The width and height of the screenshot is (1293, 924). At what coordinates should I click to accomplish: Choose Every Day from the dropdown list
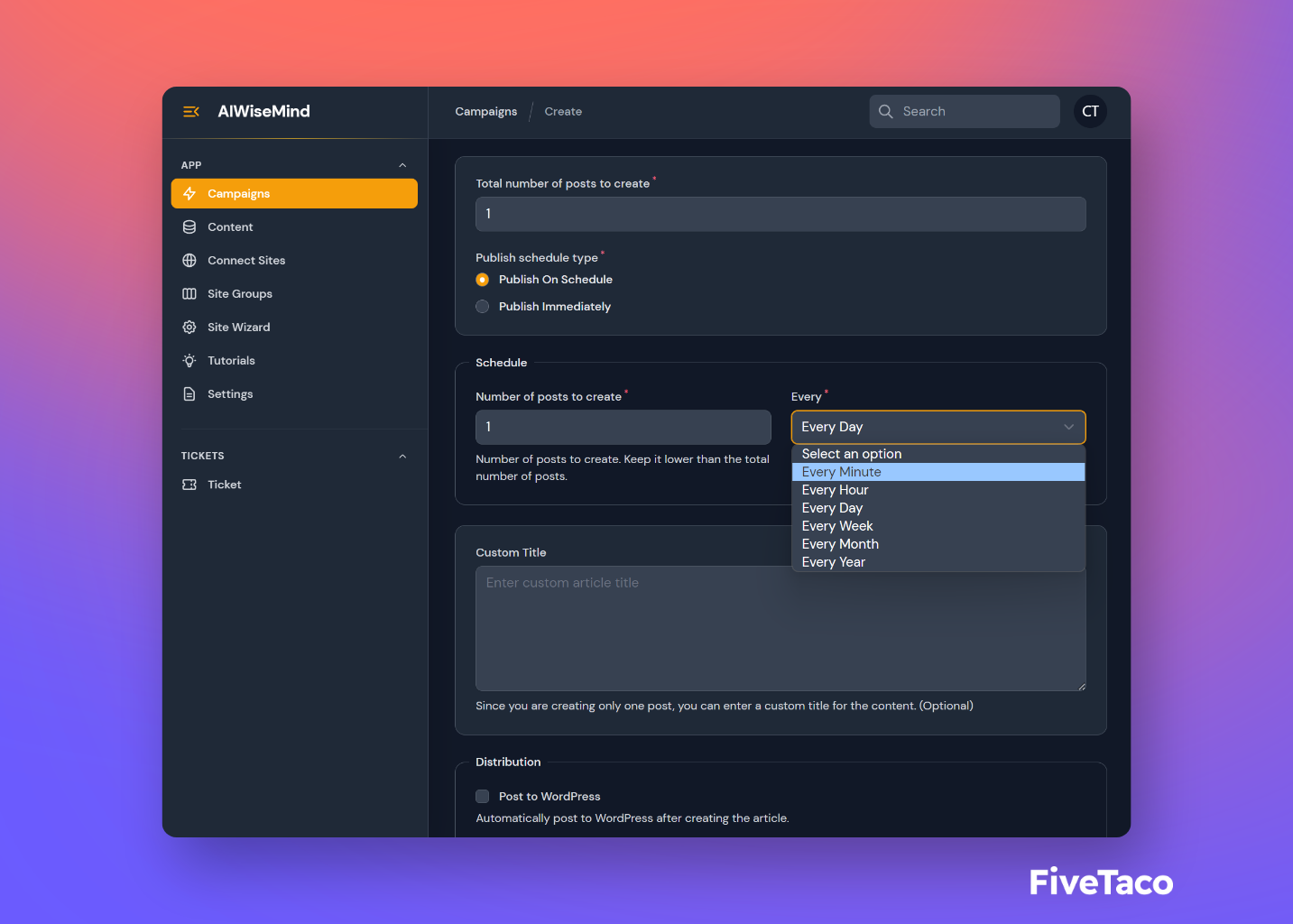[938, 508]
